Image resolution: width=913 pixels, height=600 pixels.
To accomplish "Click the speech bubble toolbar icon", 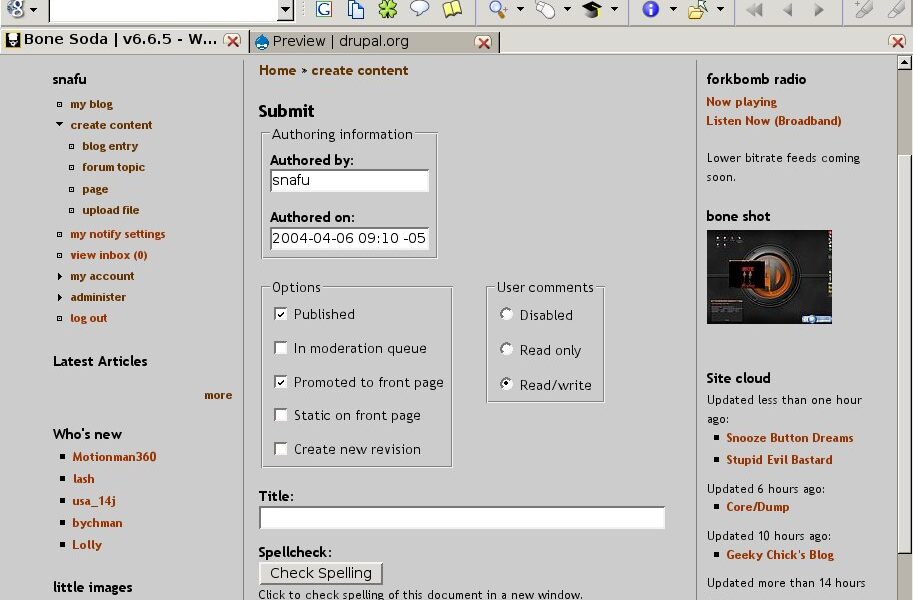I will click(420, 10).
